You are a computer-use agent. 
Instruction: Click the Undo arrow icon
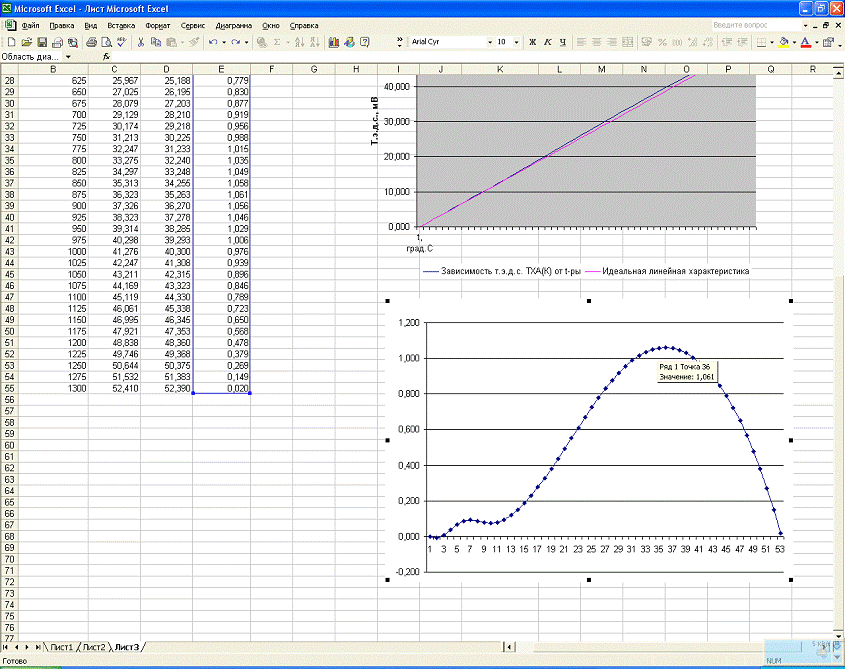(213, 43)
